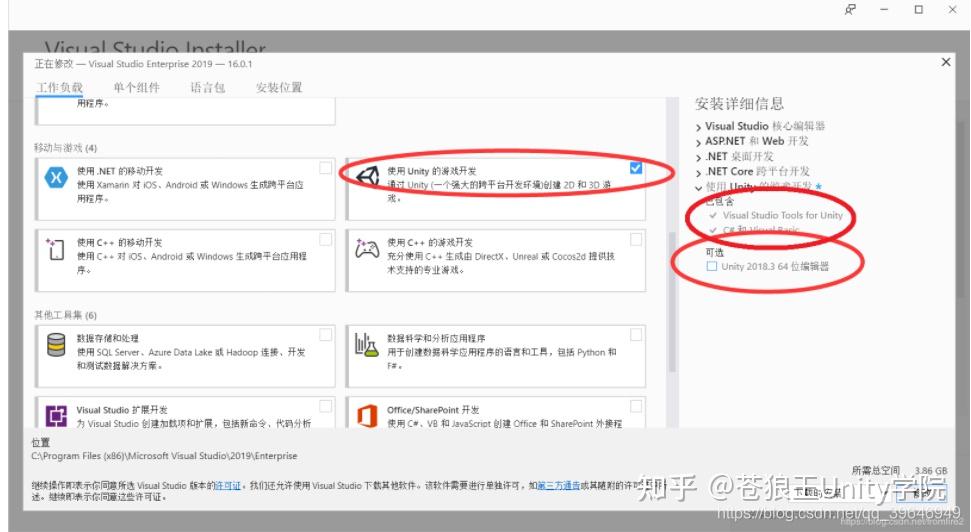The height and width of the screenshot is (532, 971).
Task: Tick the Office/SharePoint 开发 checkbox
Action: click(x=635, y=406)
